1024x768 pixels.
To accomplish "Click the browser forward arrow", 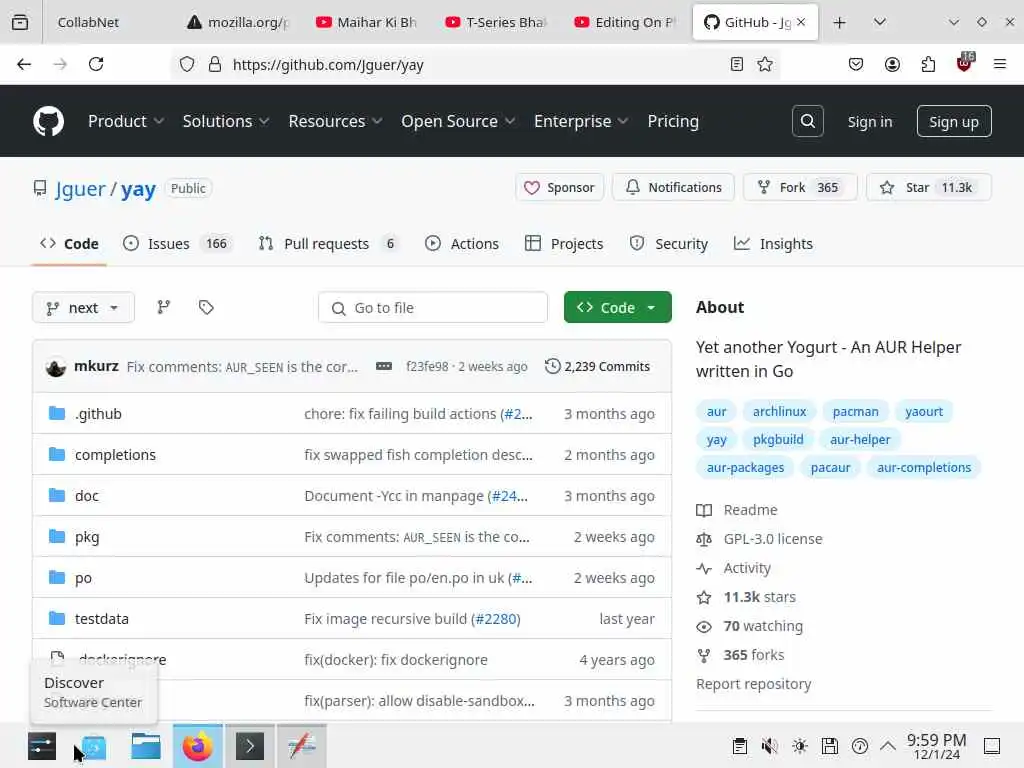I will click(x=60, y=64).
